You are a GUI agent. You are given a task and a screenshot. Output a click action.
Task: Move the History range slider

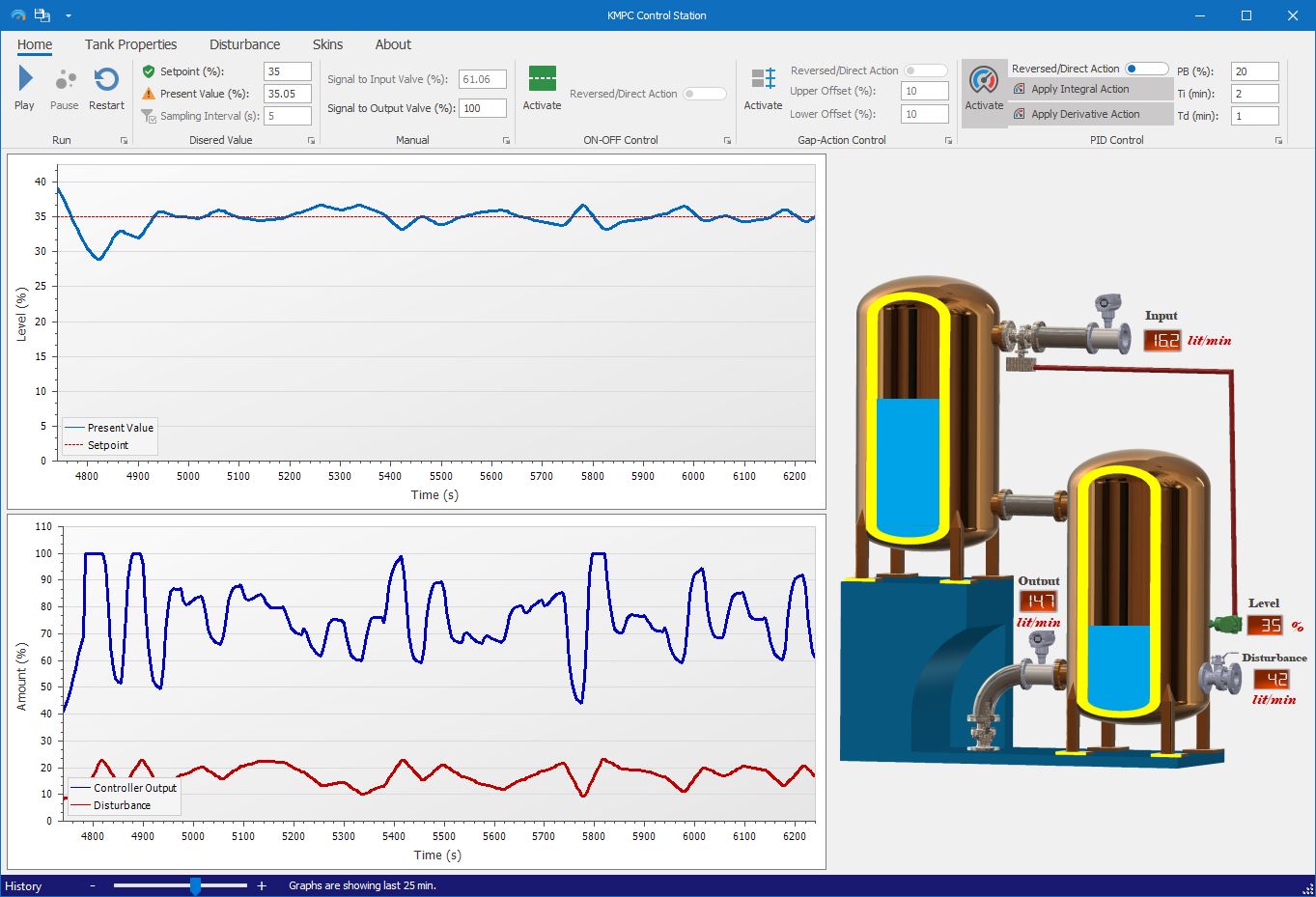coord(195,885)
